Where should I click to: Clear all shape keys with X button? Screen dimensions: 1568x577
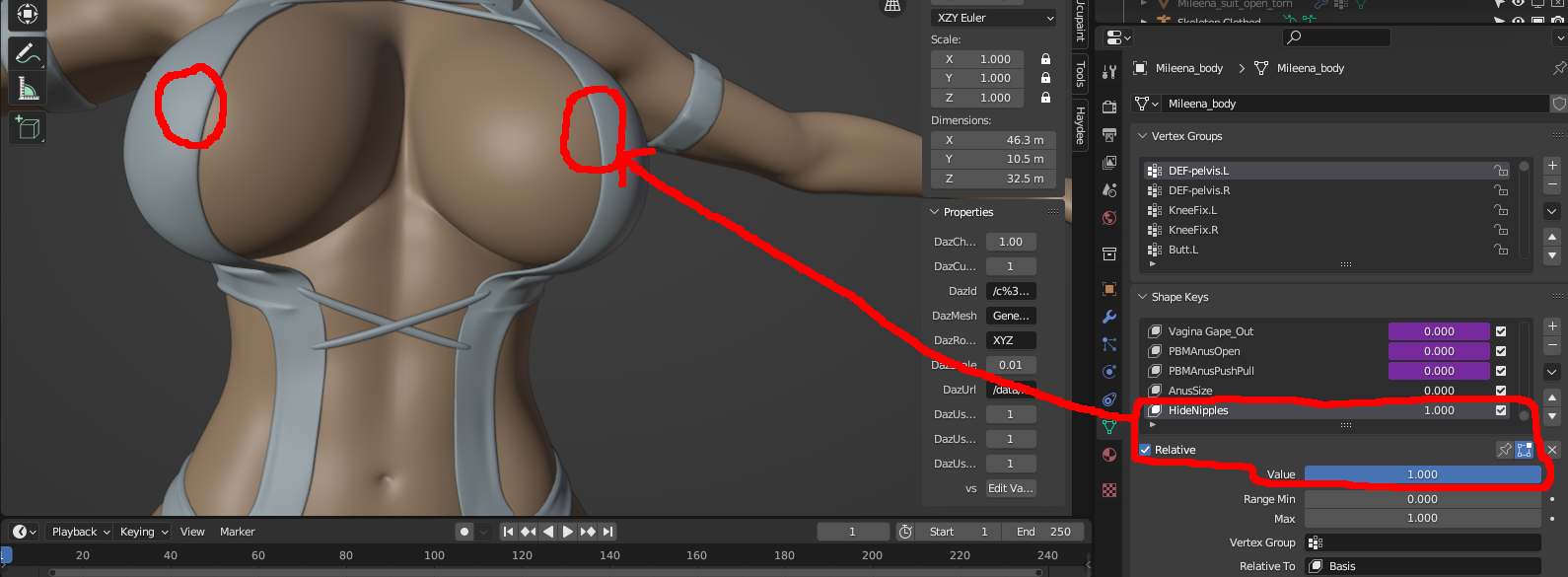click(x=1552, y=450)
